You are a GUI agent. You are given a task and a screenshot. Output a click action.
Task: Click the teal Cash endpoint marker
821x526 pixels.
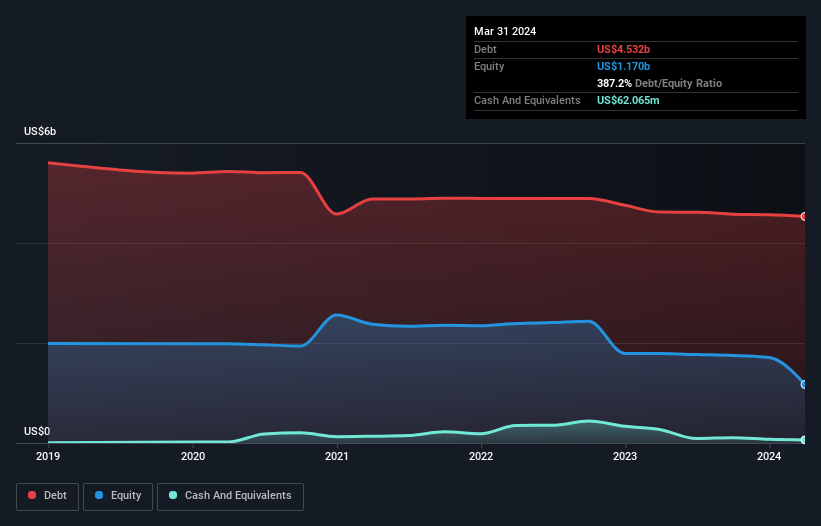804,440
